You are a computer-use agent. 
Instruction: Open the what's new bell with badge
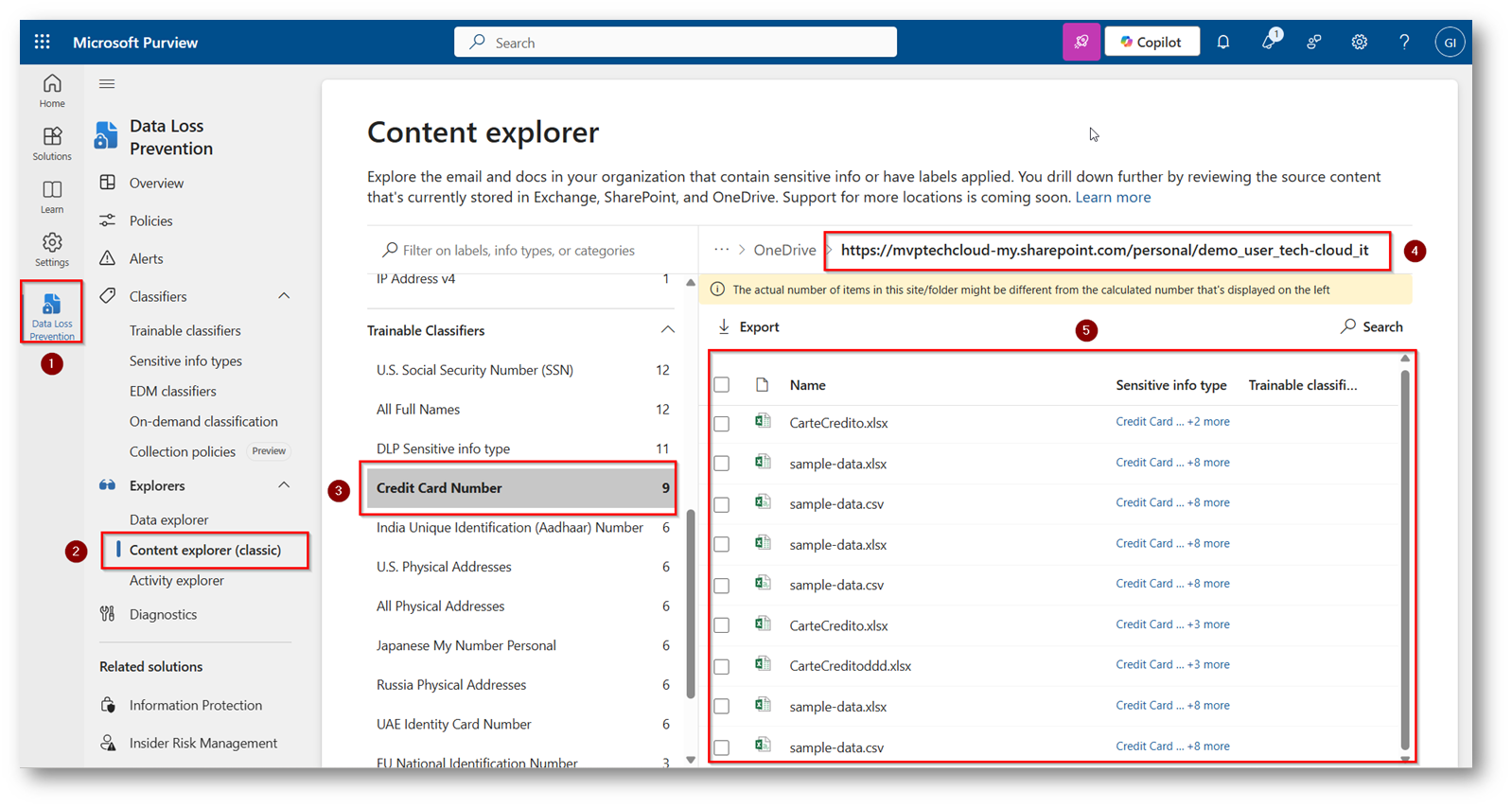[1269, 41]
